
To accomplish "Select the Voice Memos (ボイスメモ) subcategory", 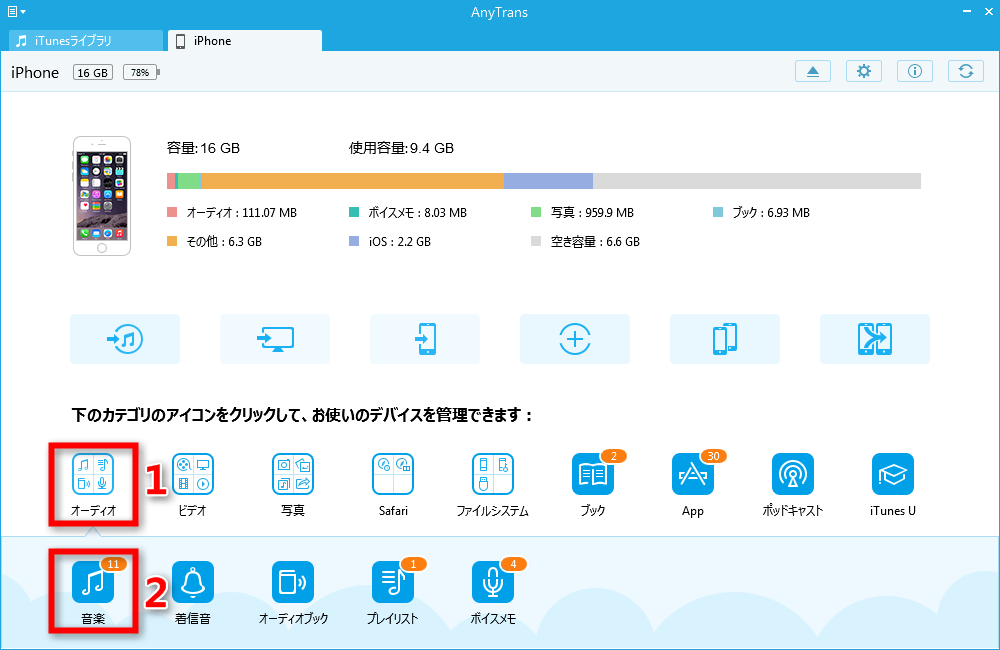I will tap(493, 582).
